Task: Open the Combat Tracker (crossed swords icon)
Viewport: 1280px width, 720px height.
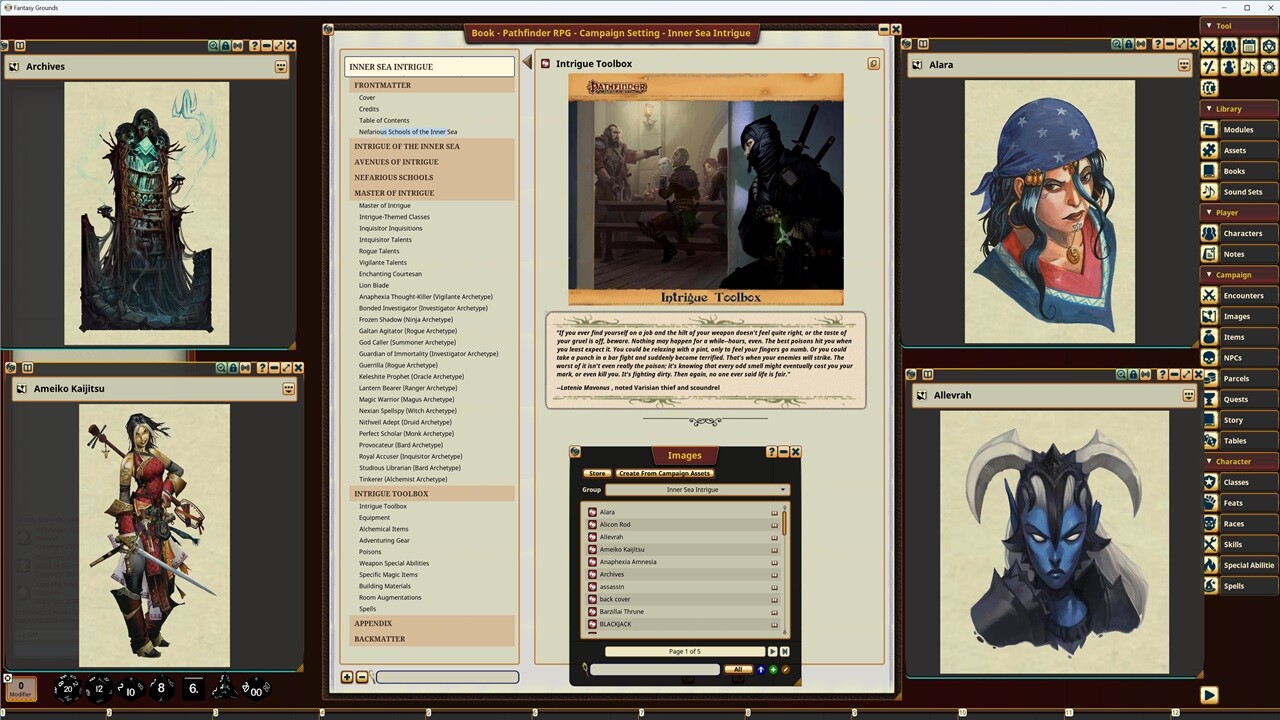Action: click(x=1209, y=47)
